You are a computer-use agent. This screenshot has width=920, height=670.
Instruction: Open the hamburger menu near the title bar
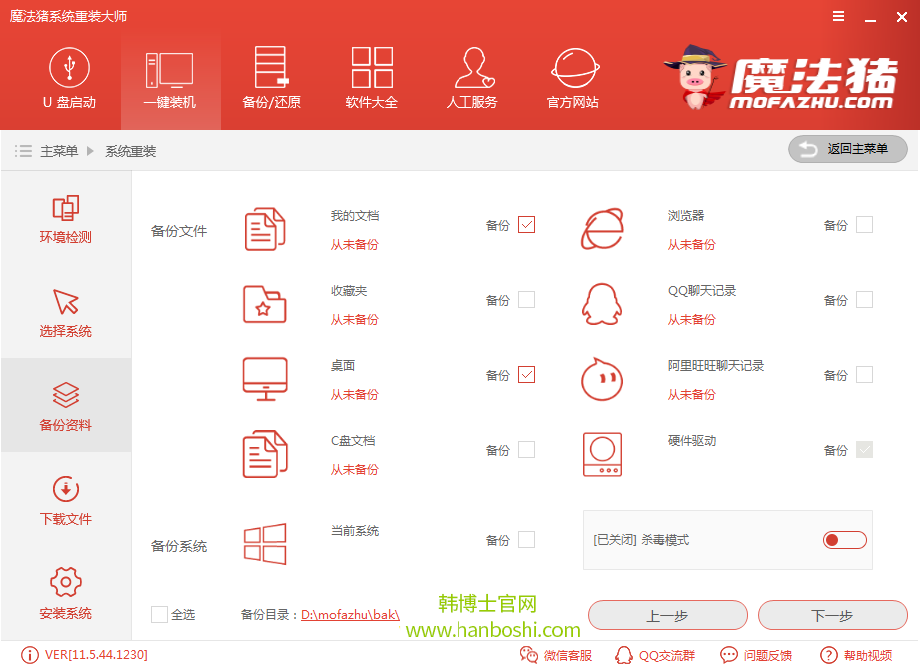[838, 16]
